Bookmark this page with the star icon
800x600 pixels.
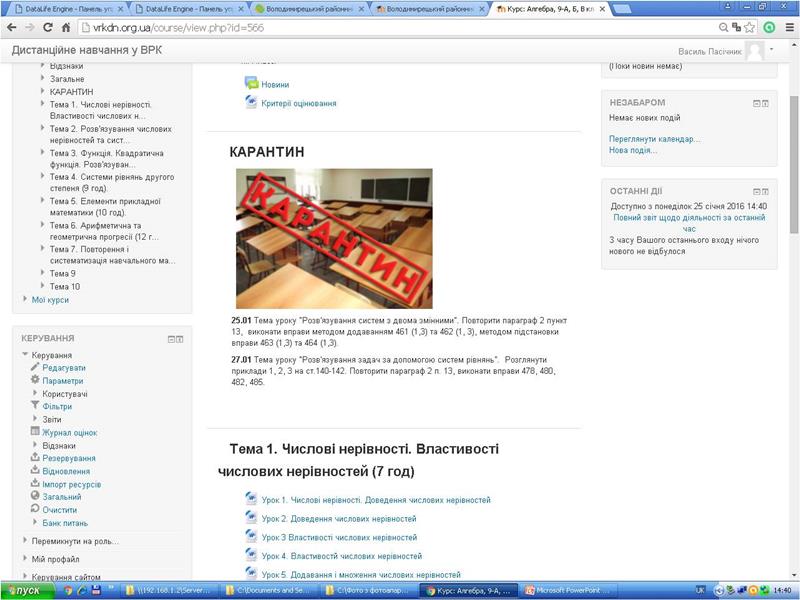coord(749,28)
